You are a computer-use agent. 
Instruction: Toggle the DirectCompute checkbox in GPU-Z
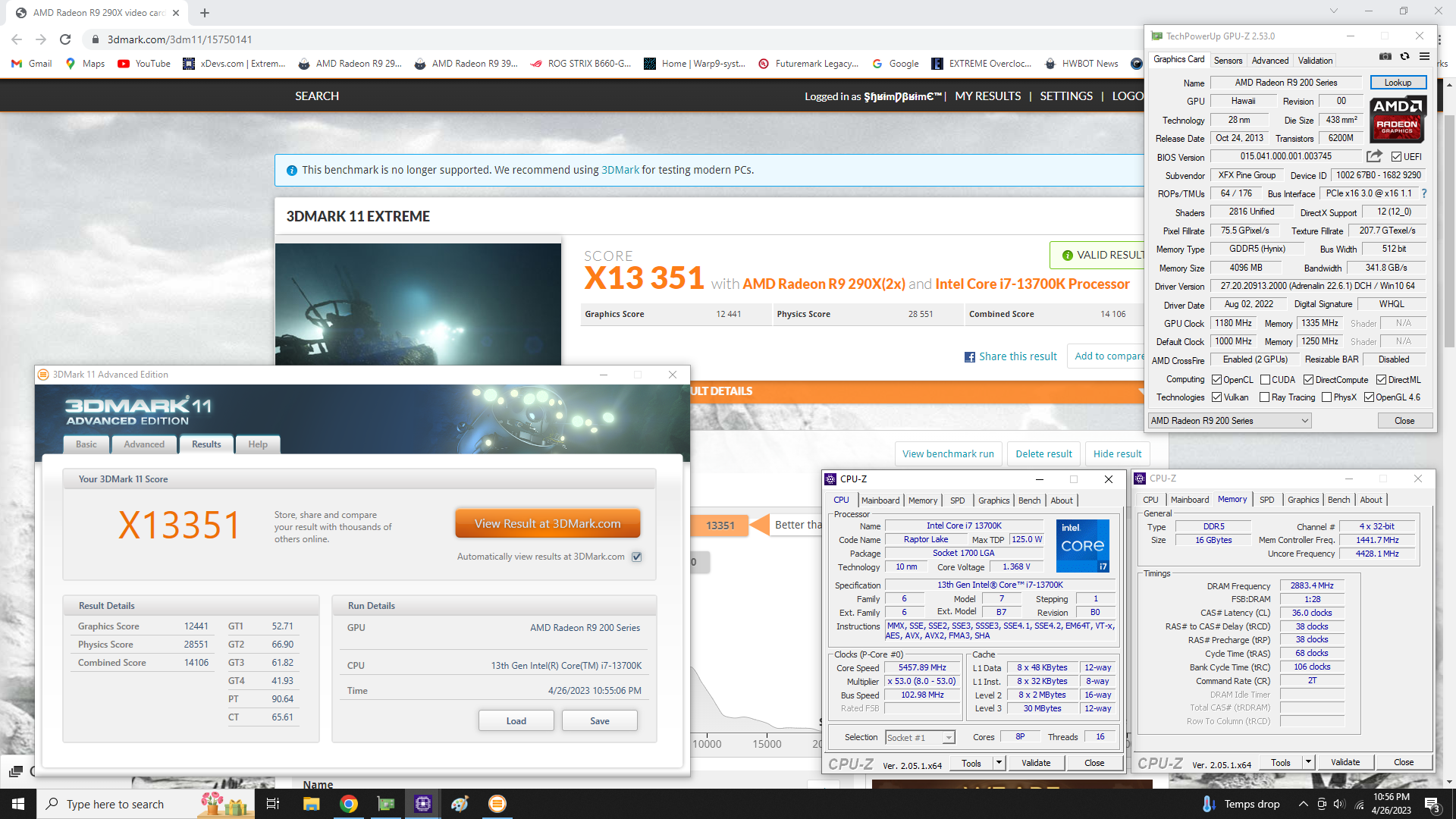tap(1308, 380)
